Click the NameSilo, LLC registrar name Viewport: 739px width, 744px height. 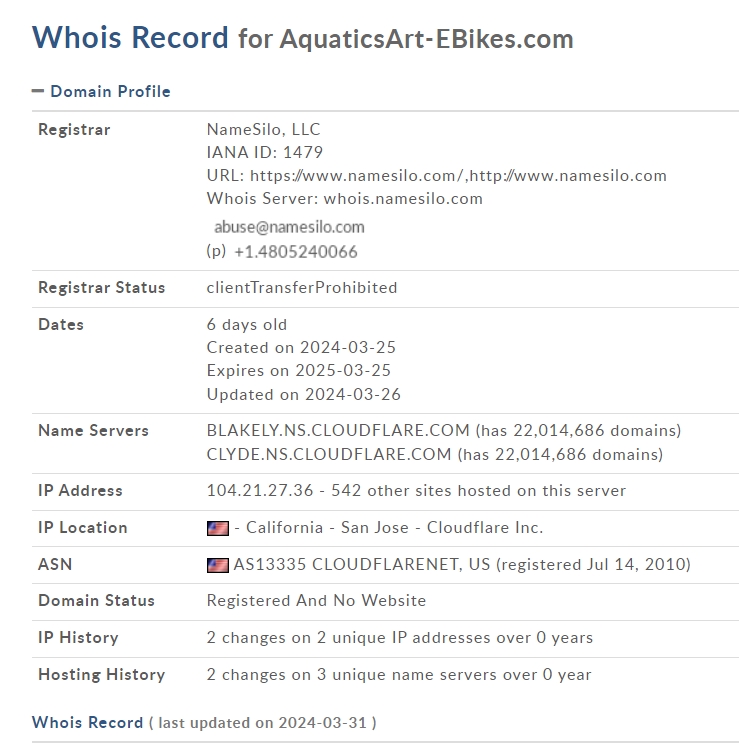click(x=263, y=130)
